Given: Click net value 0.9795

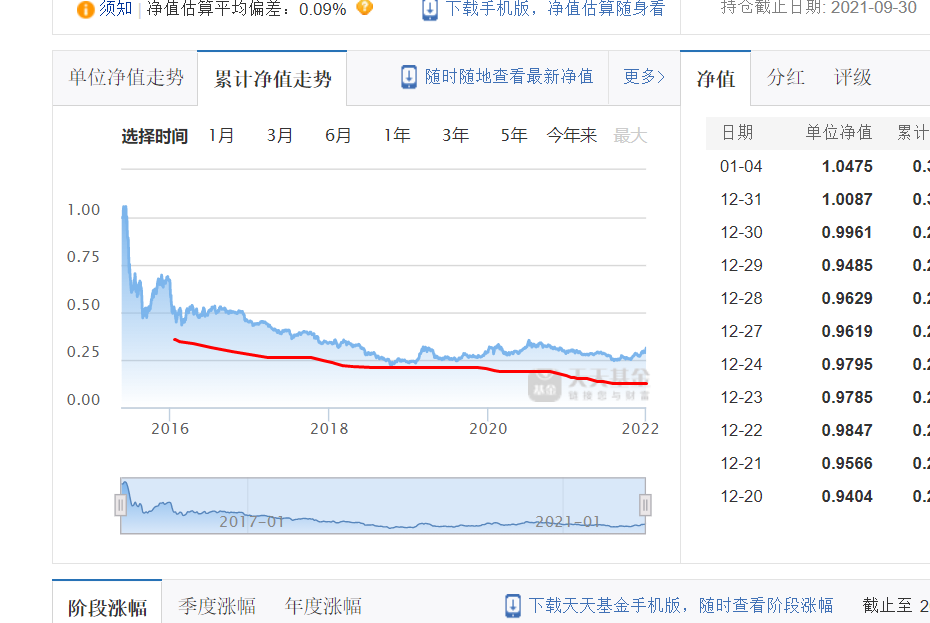Looking at the screenshot, I should click(847, 364).
